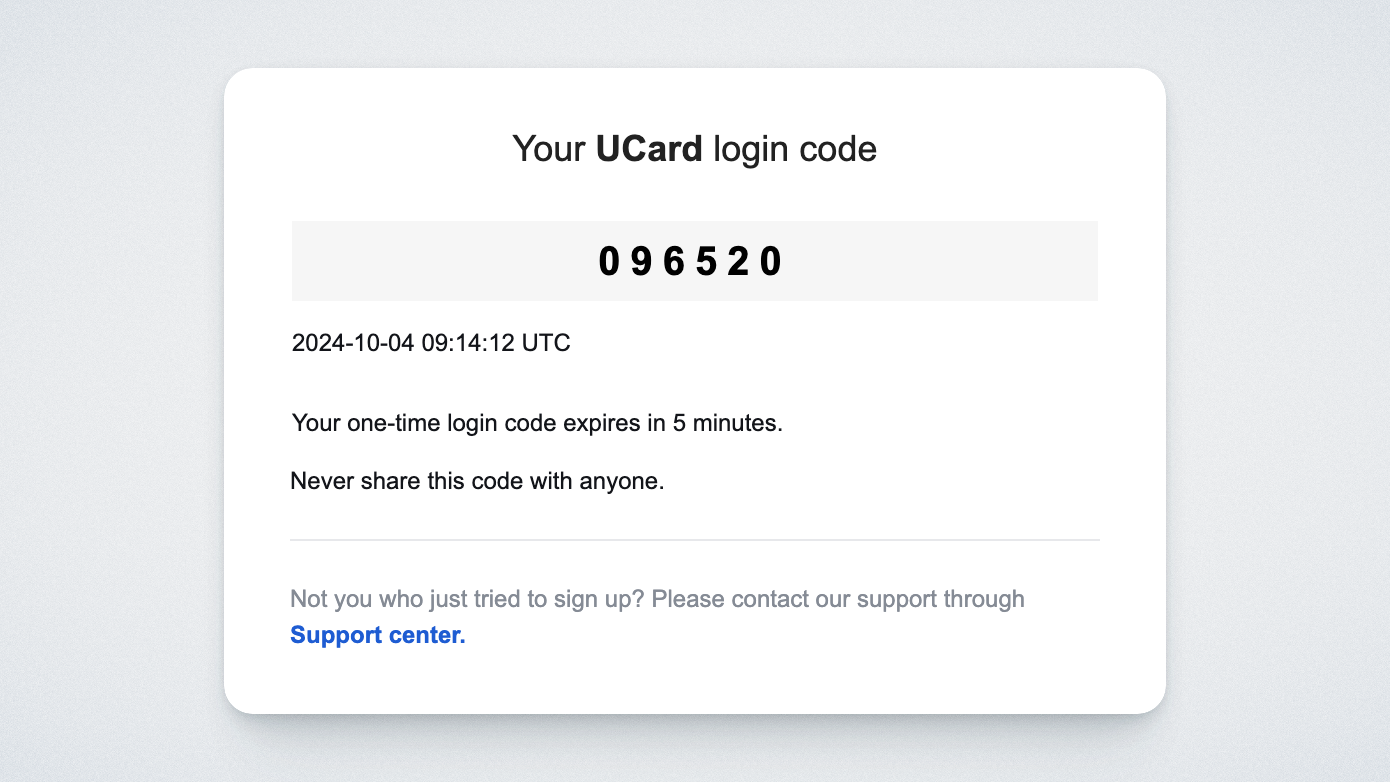Select the last digit 0 of the code
Image resolution: width=1390 pixels, height=782 pixels.
coord(770,262)
